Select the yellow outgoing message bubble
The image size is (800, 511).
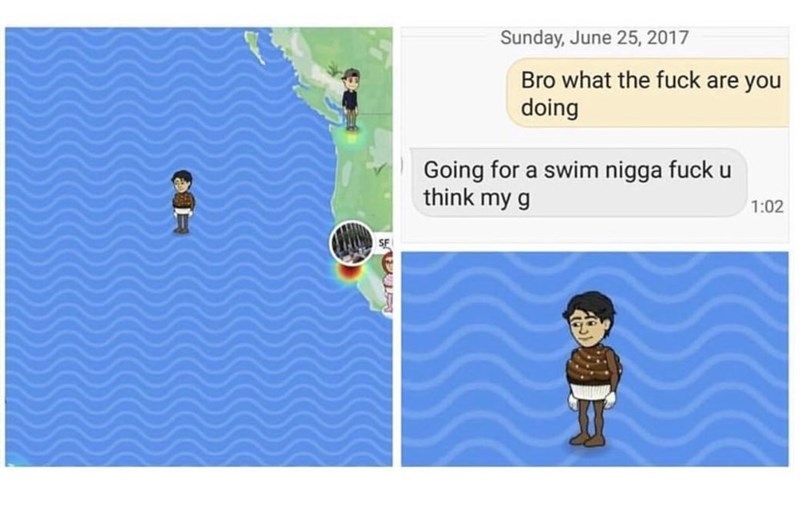[x=647, y=93]
